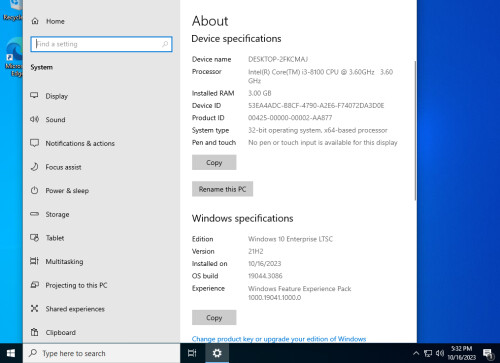Click the Installed RAM value 3.00 GB
The image size is (500, 363).
point(260,93)
